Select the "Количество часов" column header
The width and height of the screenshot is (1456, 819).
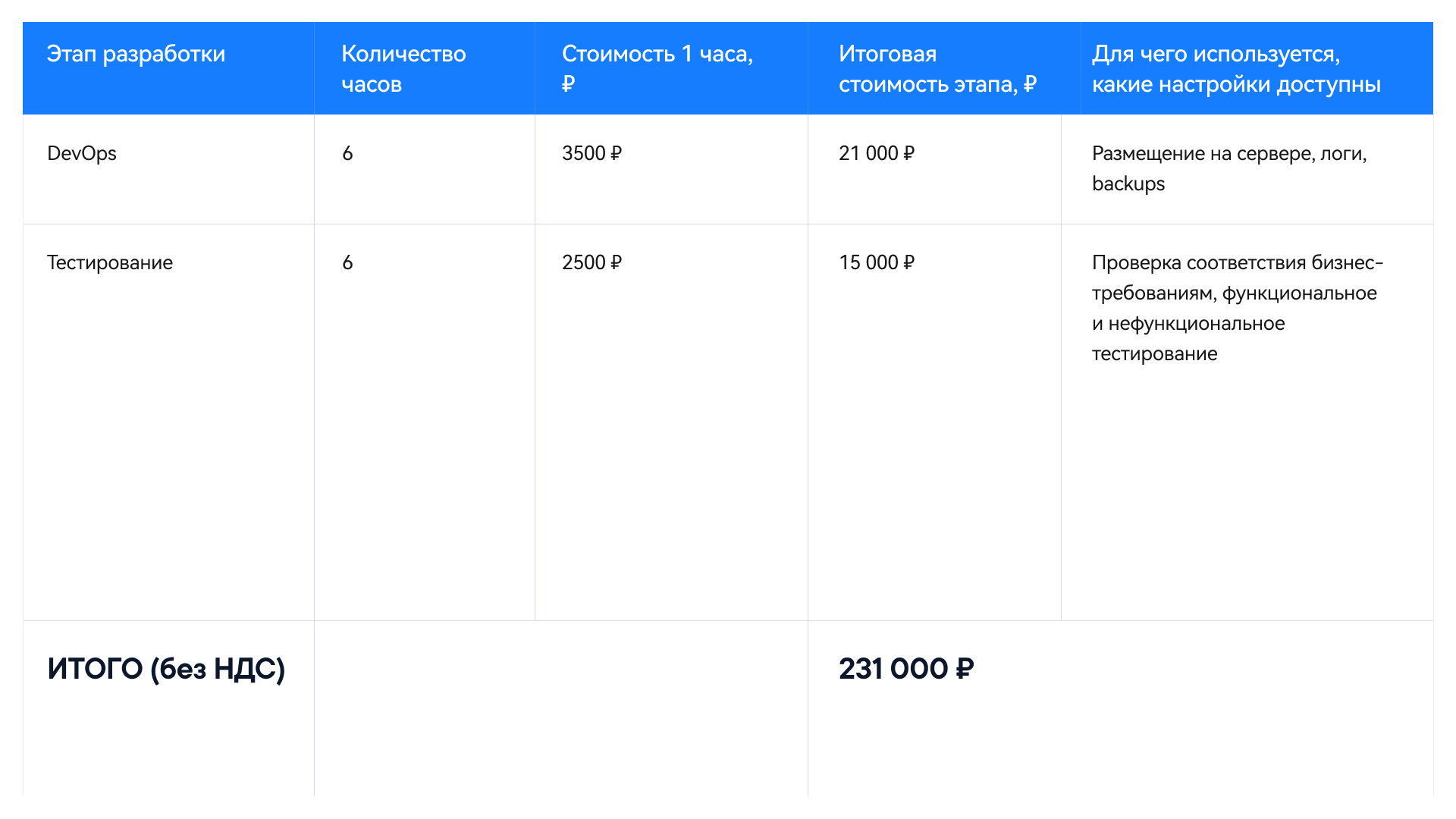tap(403, 68)
